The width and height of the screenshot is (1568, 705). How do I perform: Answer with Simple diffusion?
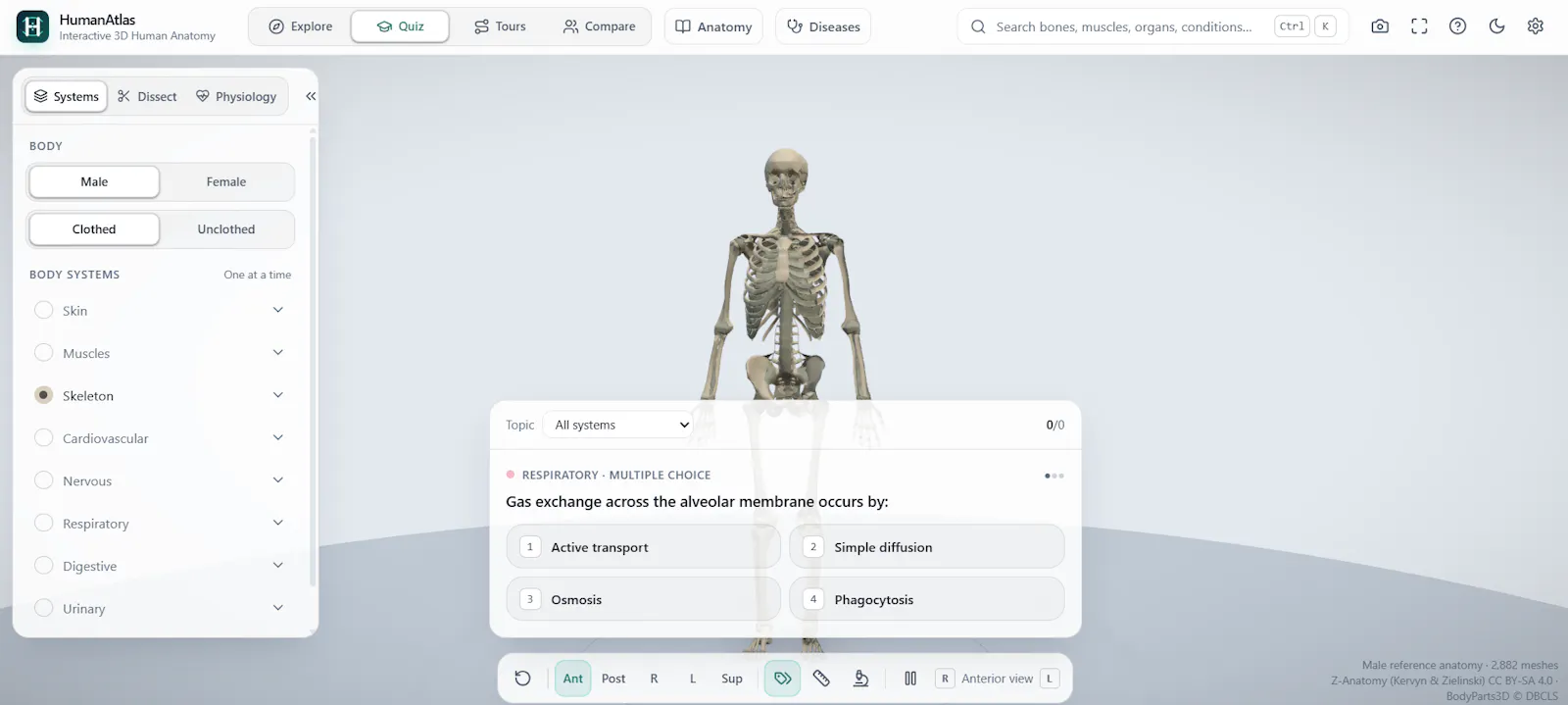click(x=926, y=547)
